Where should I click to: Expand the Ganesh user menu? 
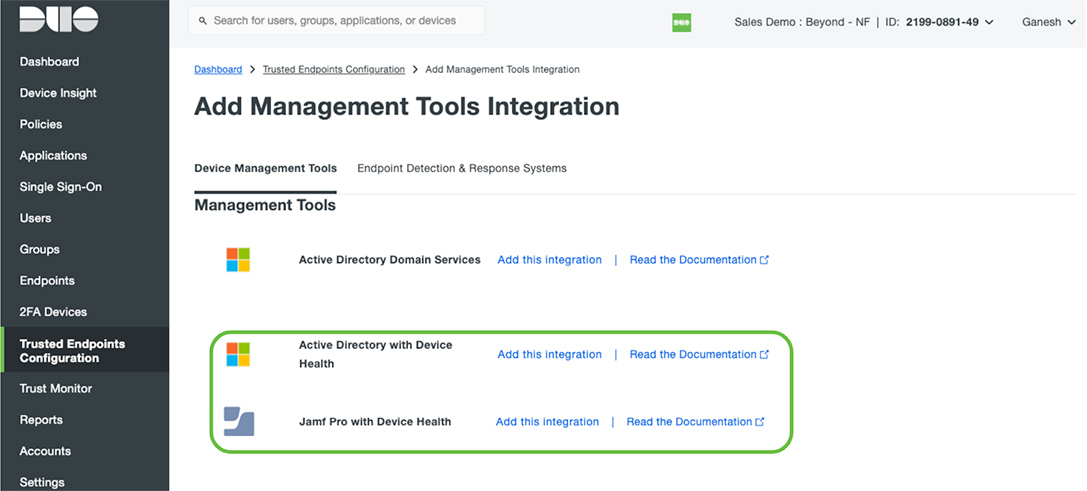pos(1047,22)
